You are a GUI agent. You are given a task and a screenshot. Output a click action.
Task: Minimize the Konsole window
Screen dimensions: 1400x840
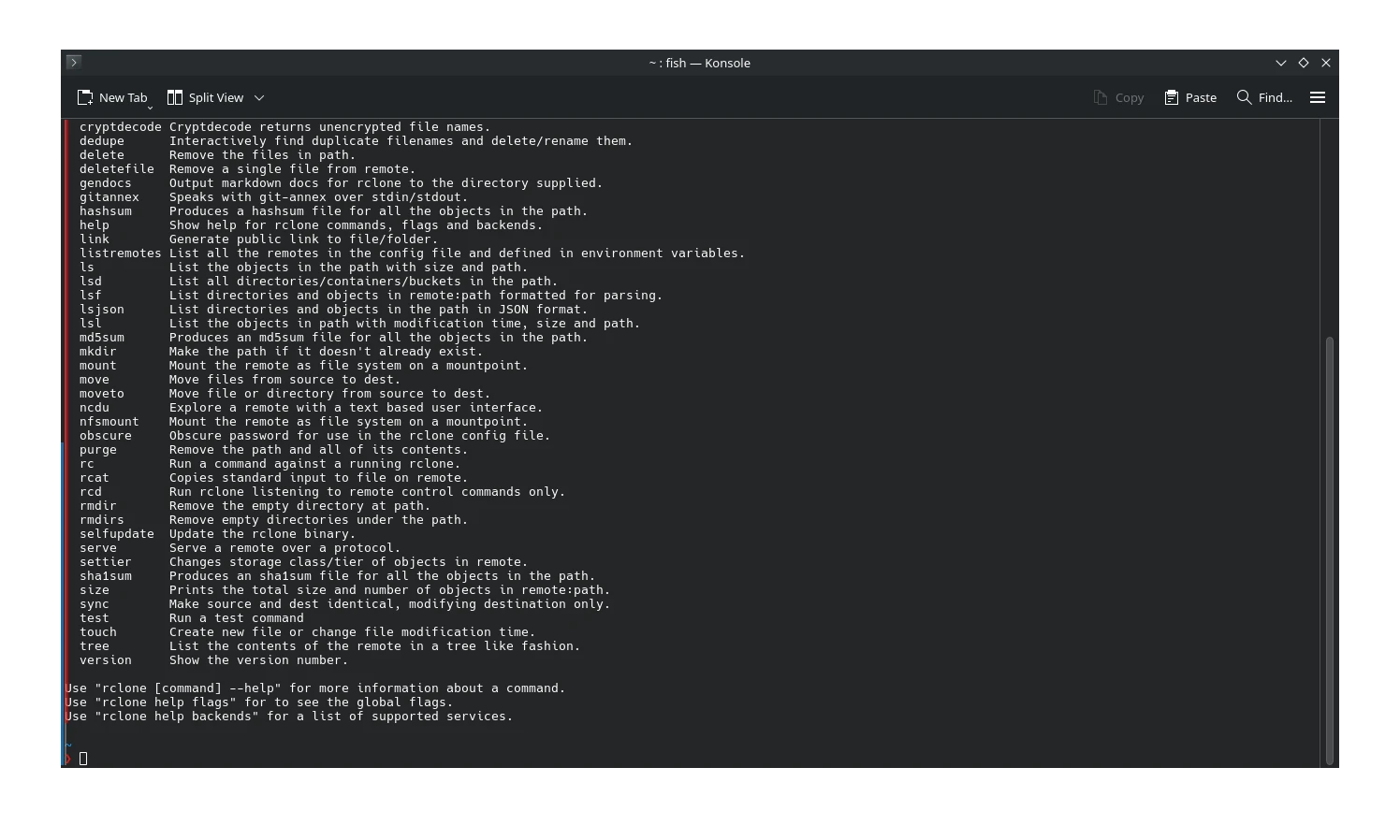pos(1281,63)
